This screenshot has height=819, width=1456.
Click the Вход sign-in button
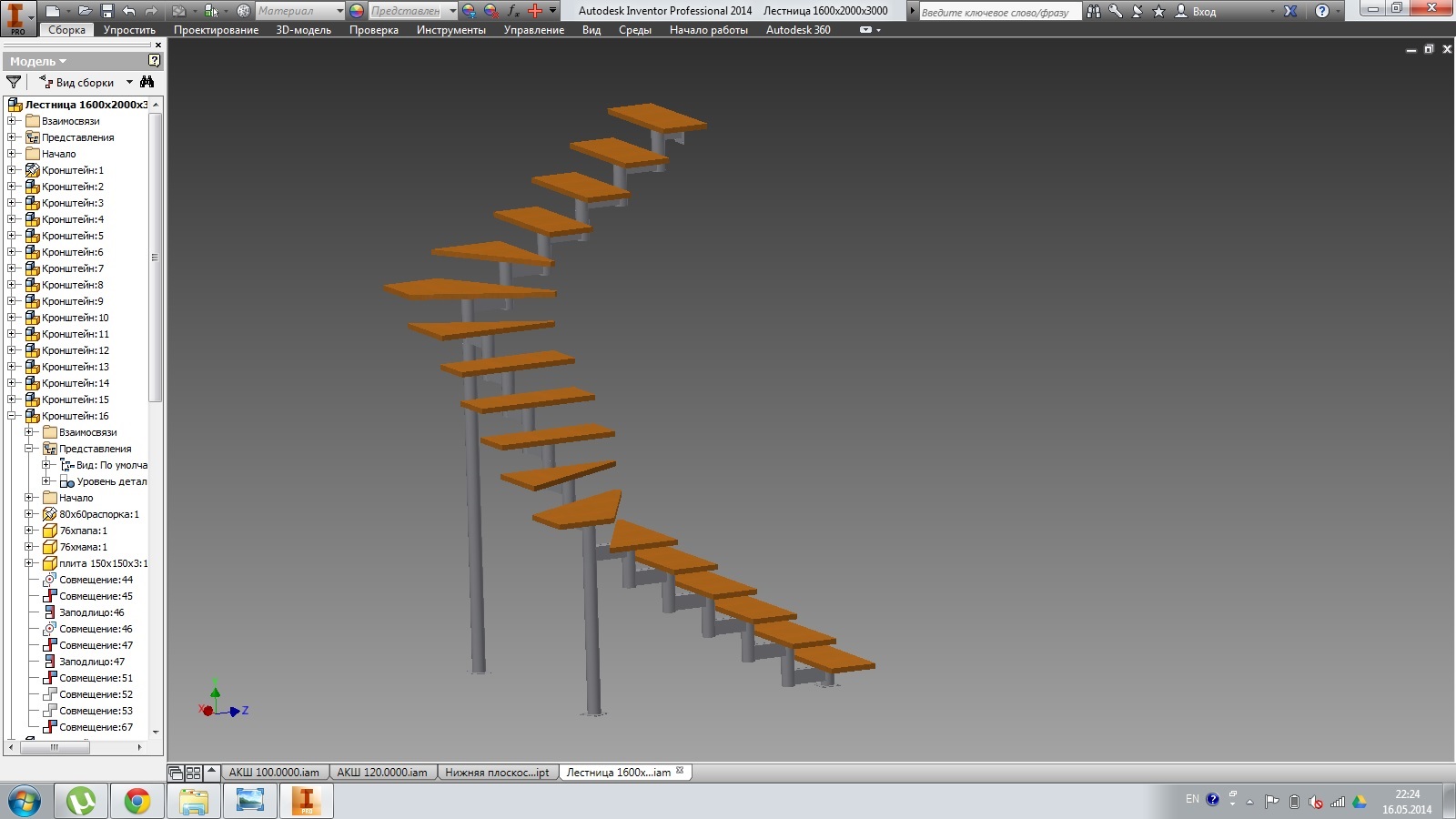1196,11
